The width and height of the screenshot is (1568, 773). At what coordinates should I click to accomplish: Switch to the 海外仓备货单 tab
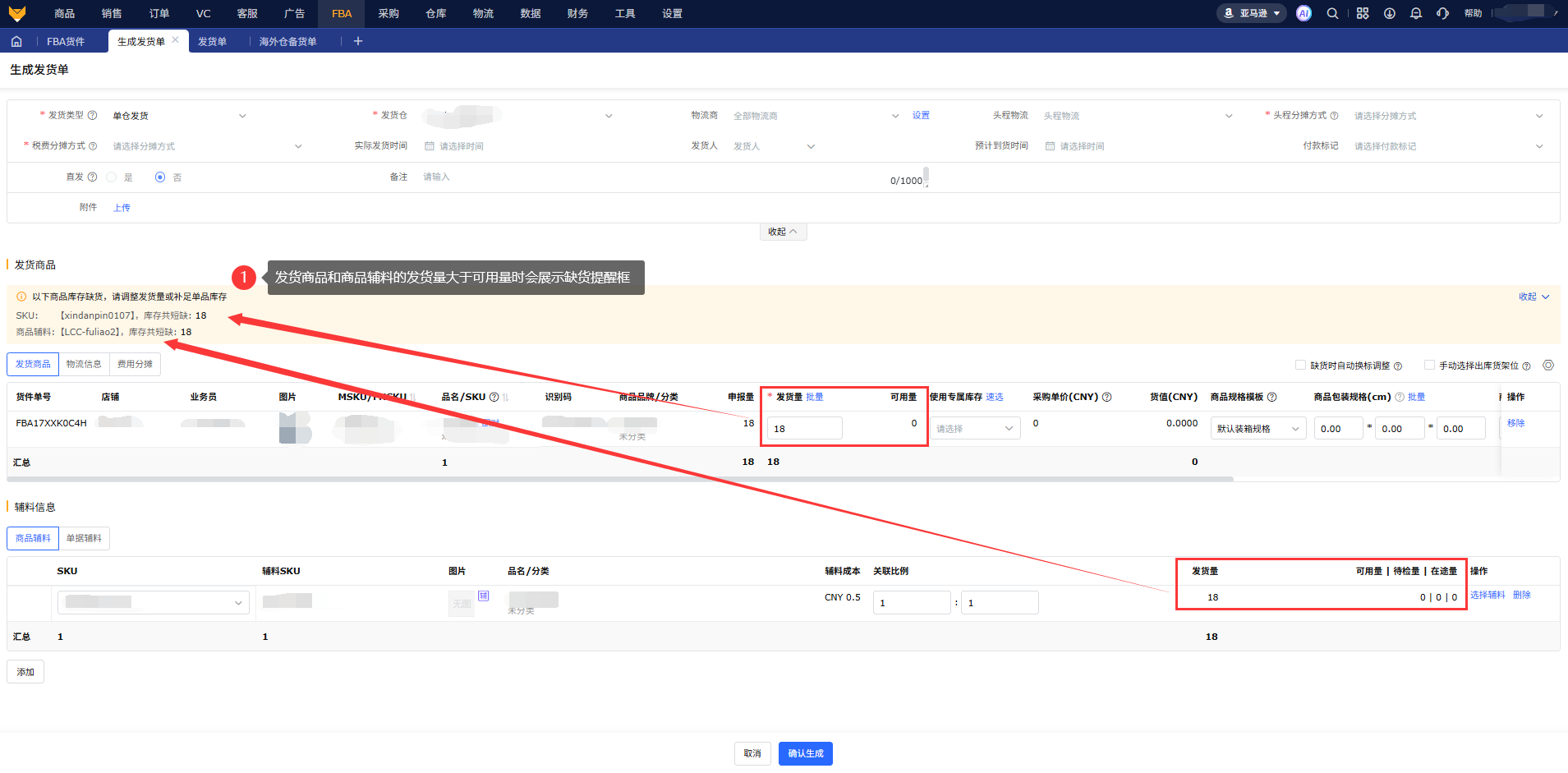tap(287, 41)
